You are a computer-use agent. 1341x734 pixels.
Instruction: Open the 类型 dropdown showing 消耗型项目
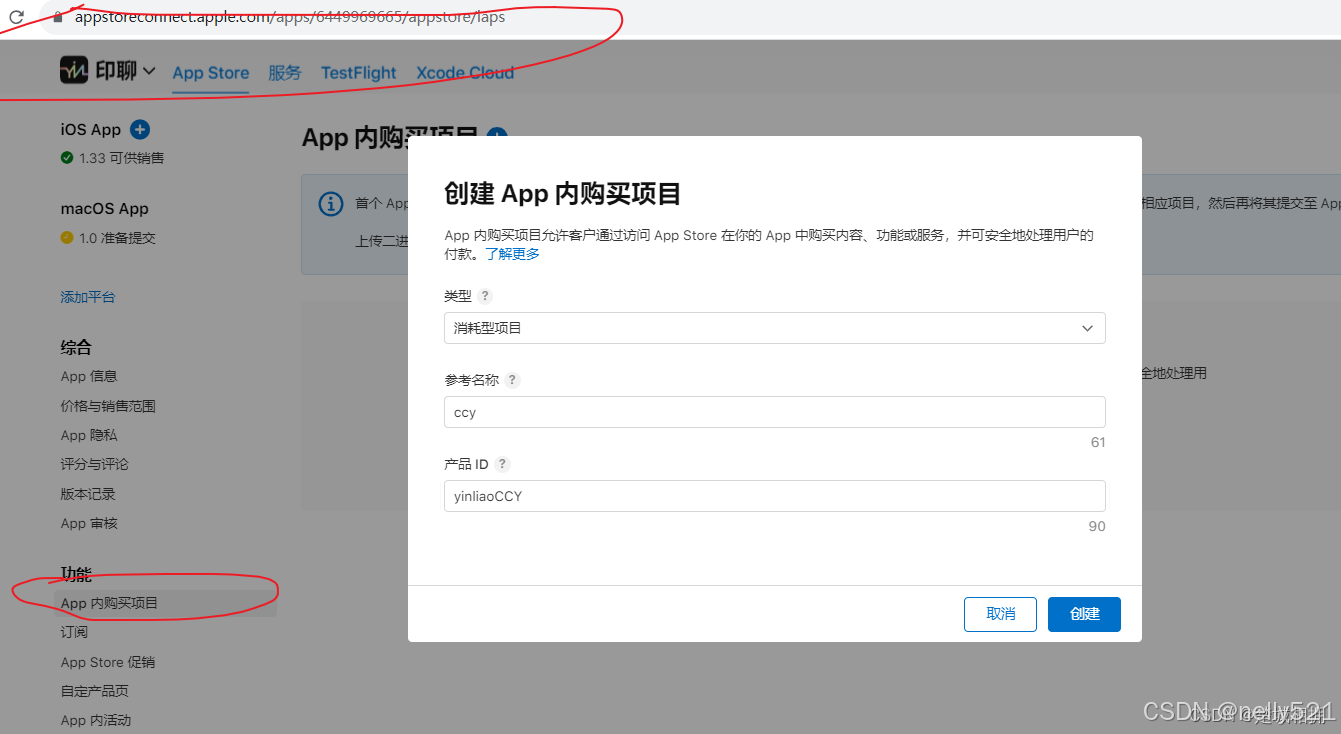pyautogui.click(x=774, y=328)
